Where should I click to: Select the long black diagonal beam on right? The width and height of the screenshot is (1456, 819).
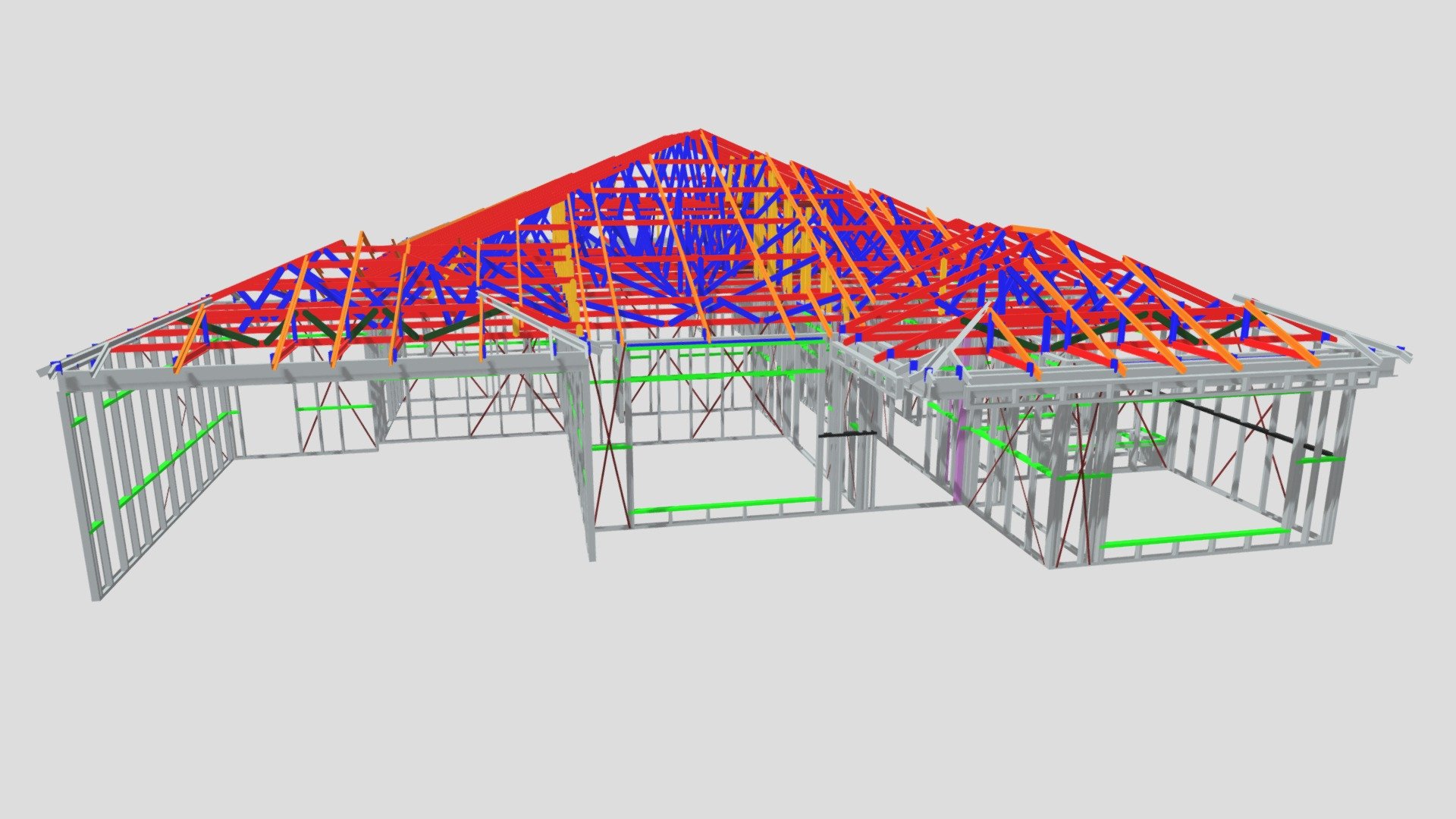point(1255,428)
